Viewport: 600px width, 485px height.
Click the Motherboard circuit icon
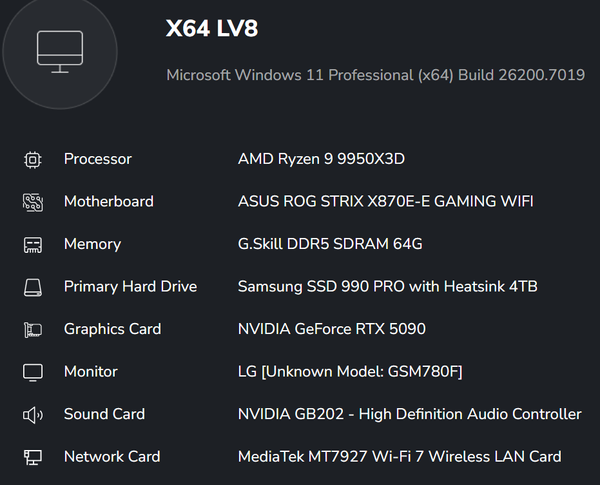pos(33,202)
